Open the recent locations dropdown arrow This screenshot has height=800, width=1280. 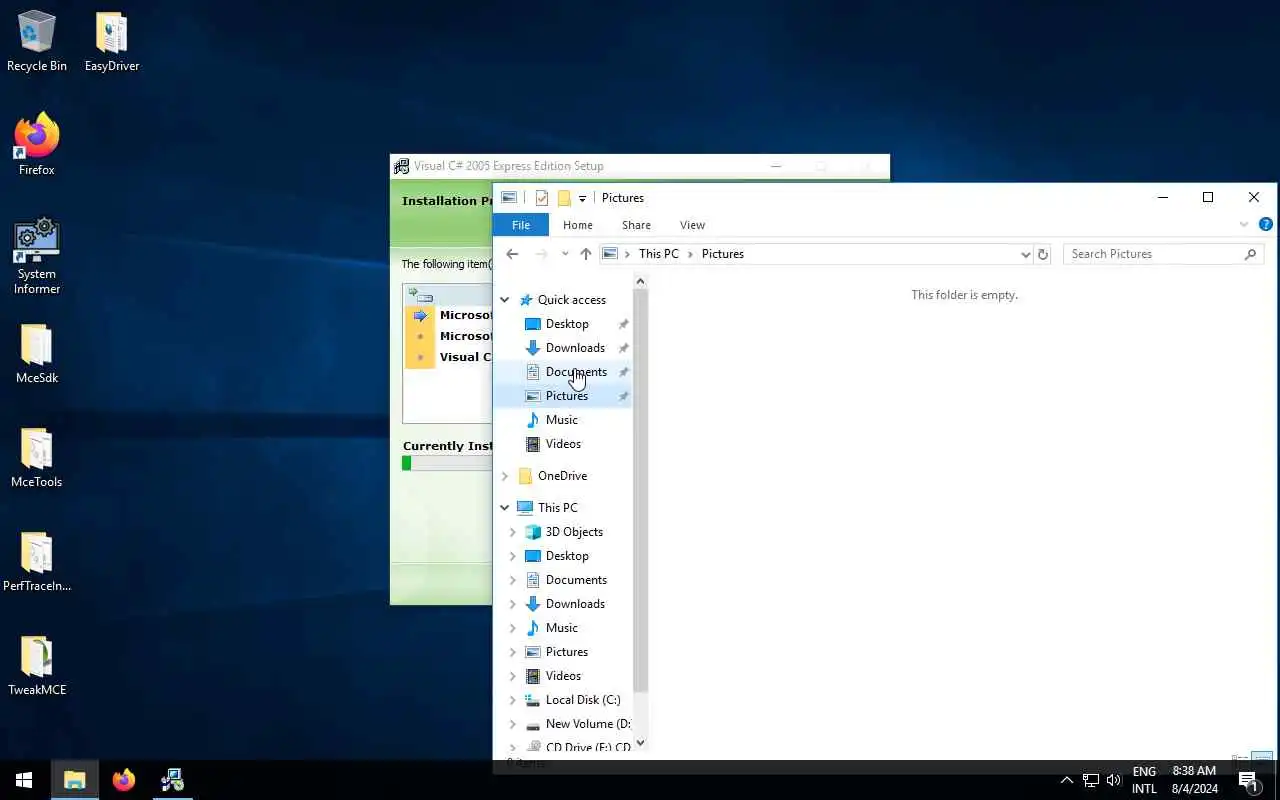pyautogui.click(x=565, y=254)
